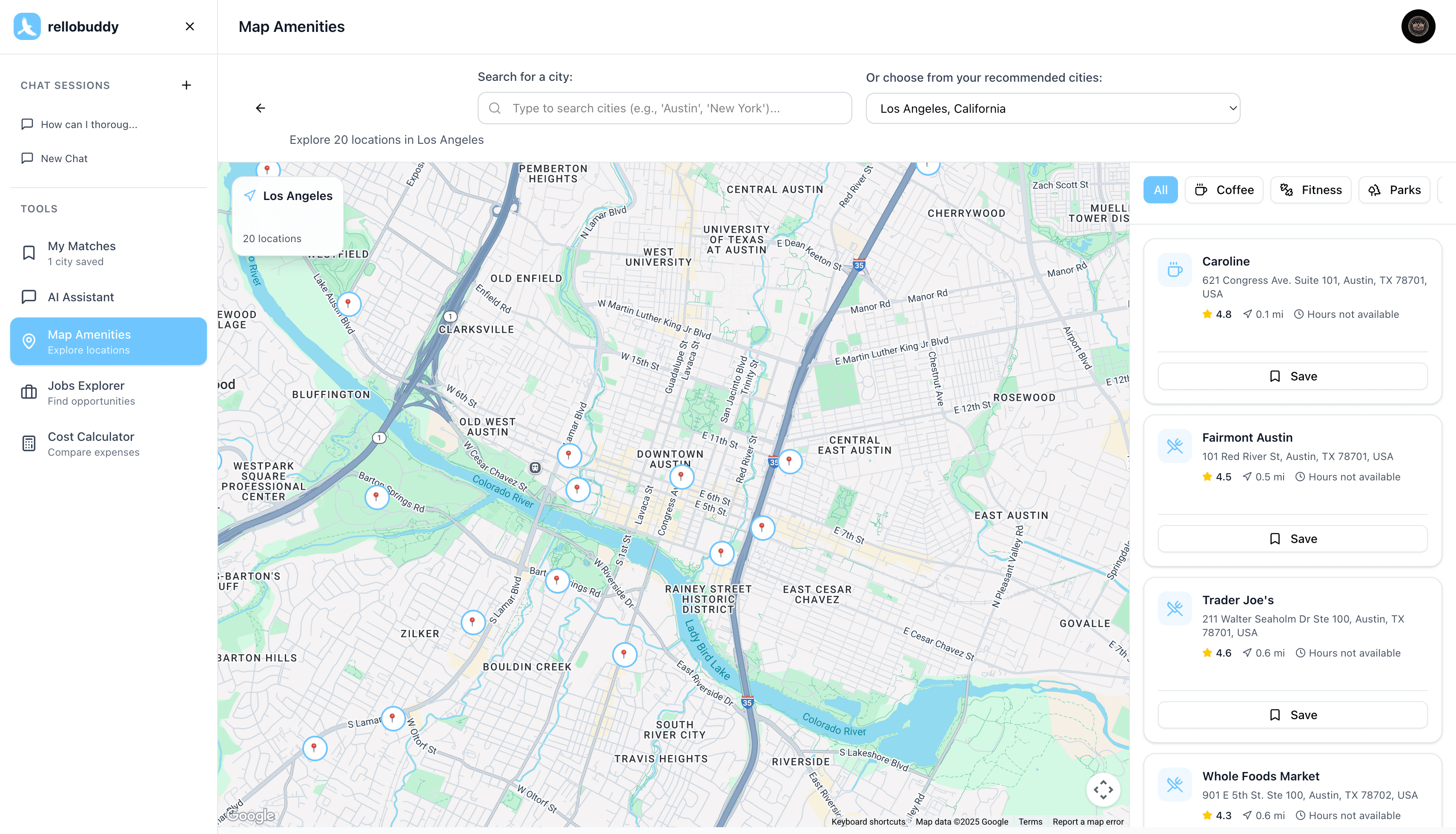Toggle the Fitness filter
1456x834 pixels.
click(x=1310, y=190)
